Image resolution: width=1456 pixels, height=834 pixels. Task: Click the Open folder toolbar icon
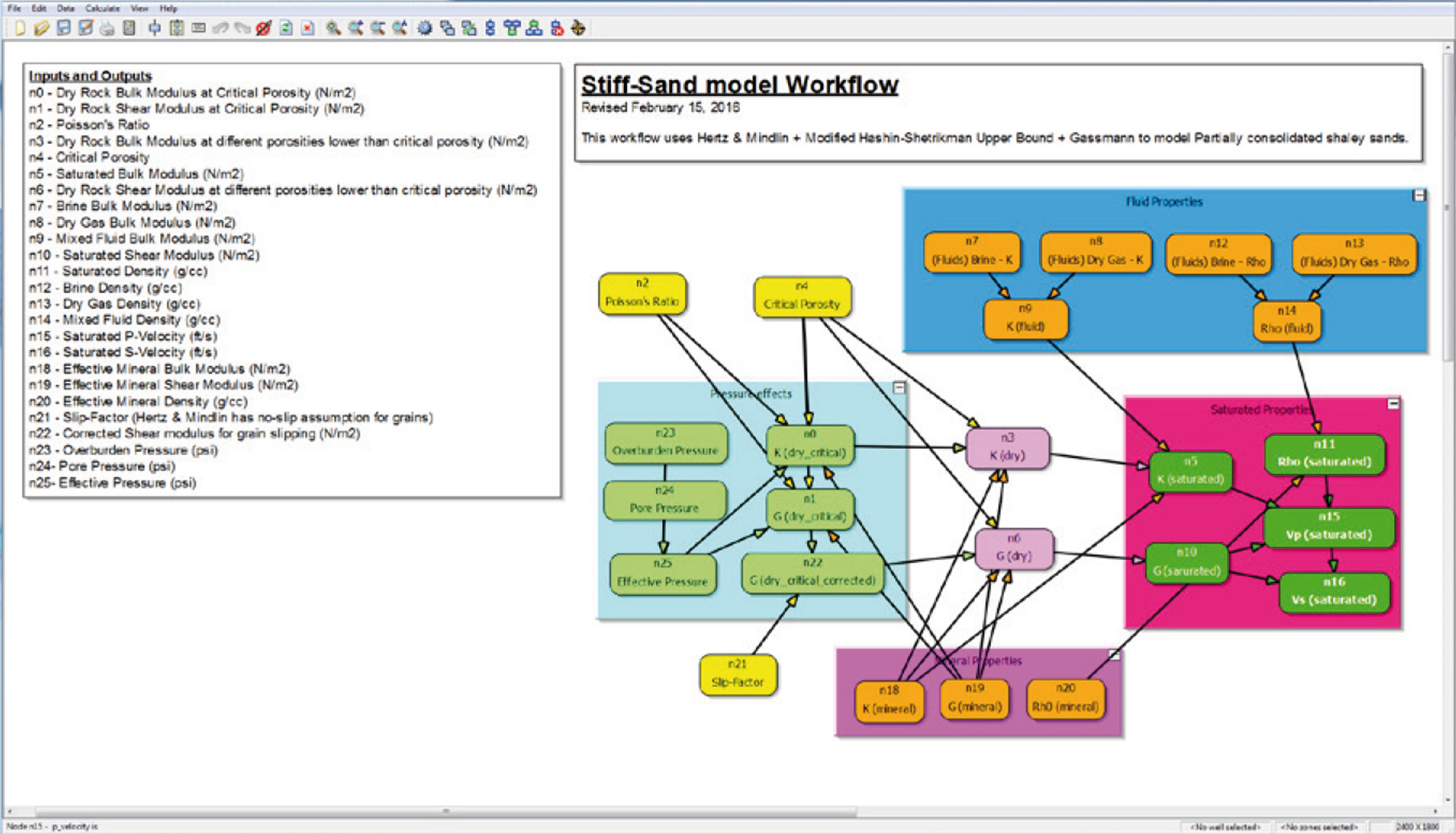(42, 28)
